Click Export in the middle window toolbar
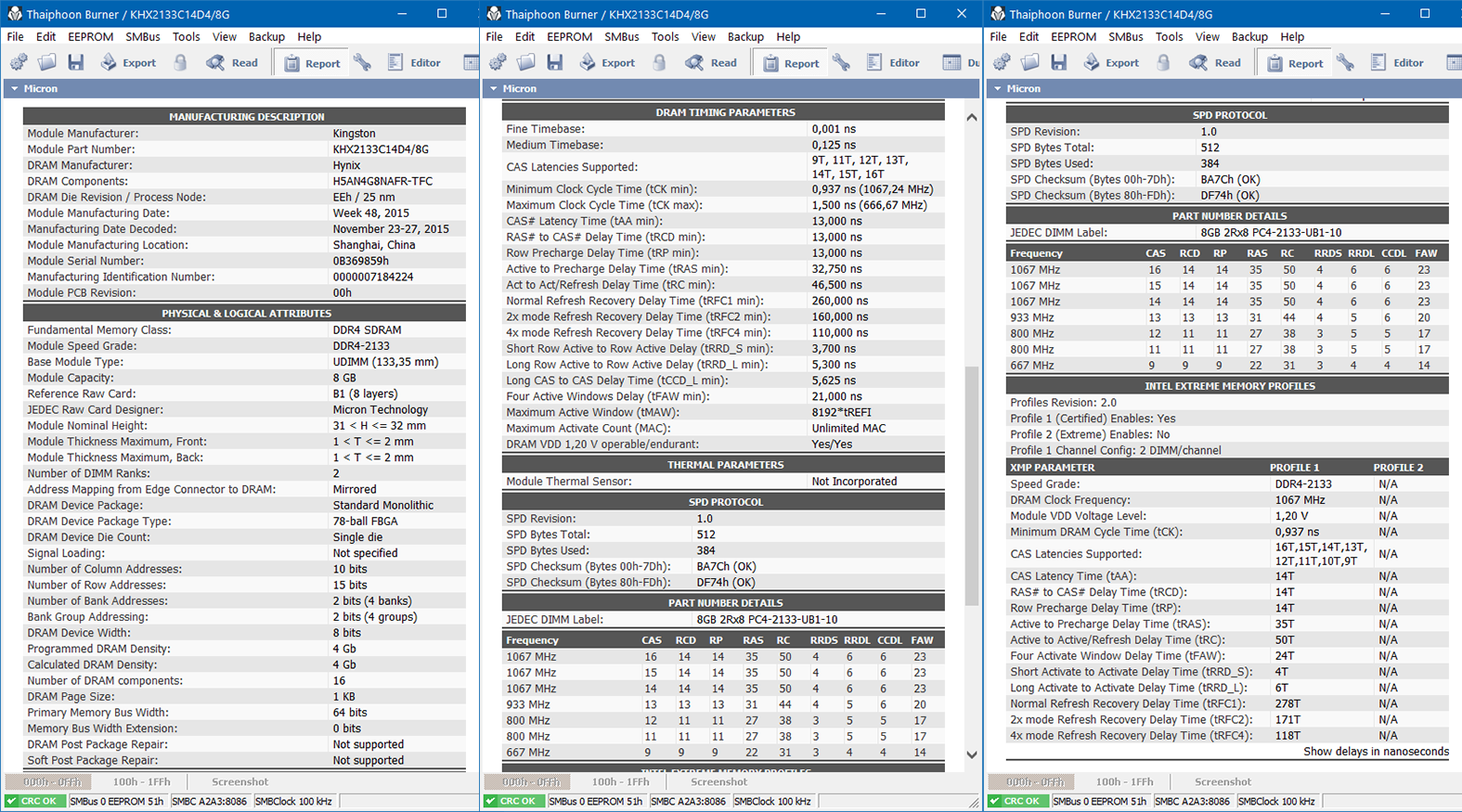The width and height of the screenshot is (1462, 812). [x=607, y=62]
